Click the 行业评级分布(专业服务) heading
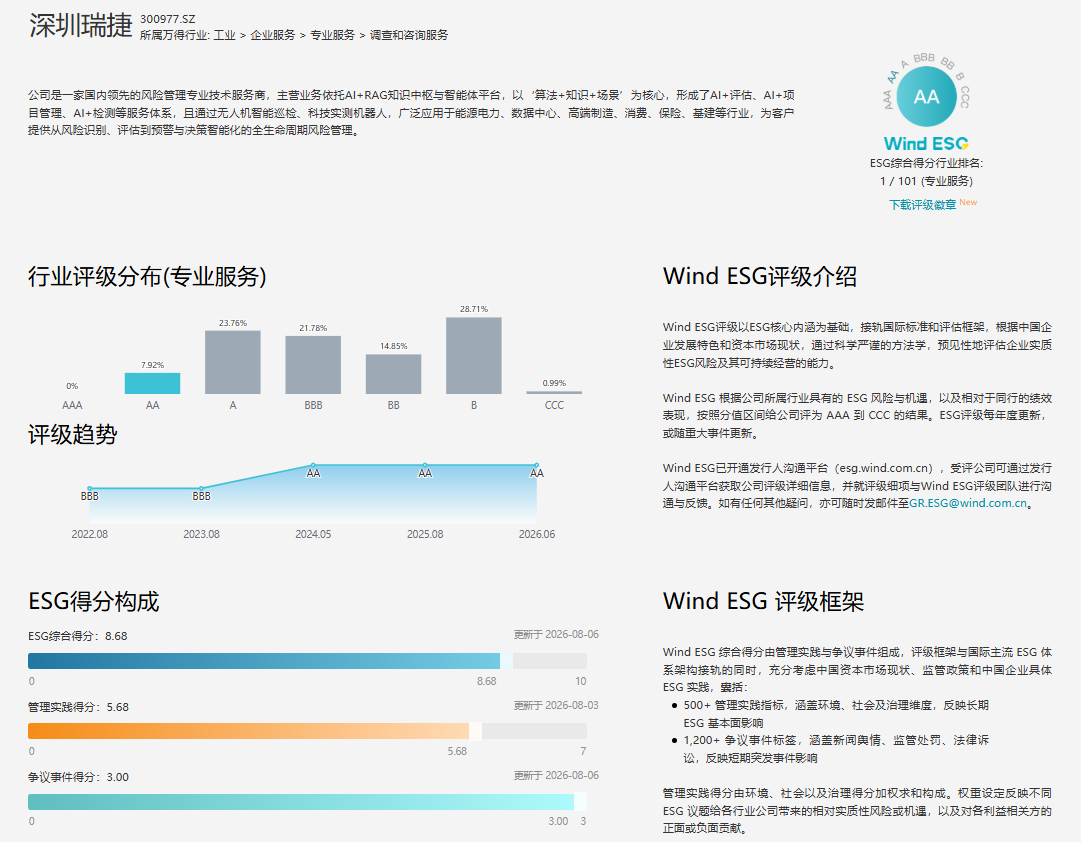The height and width of the screenshot is (842, 1081). pyautogui.click(x=147, y=277)
